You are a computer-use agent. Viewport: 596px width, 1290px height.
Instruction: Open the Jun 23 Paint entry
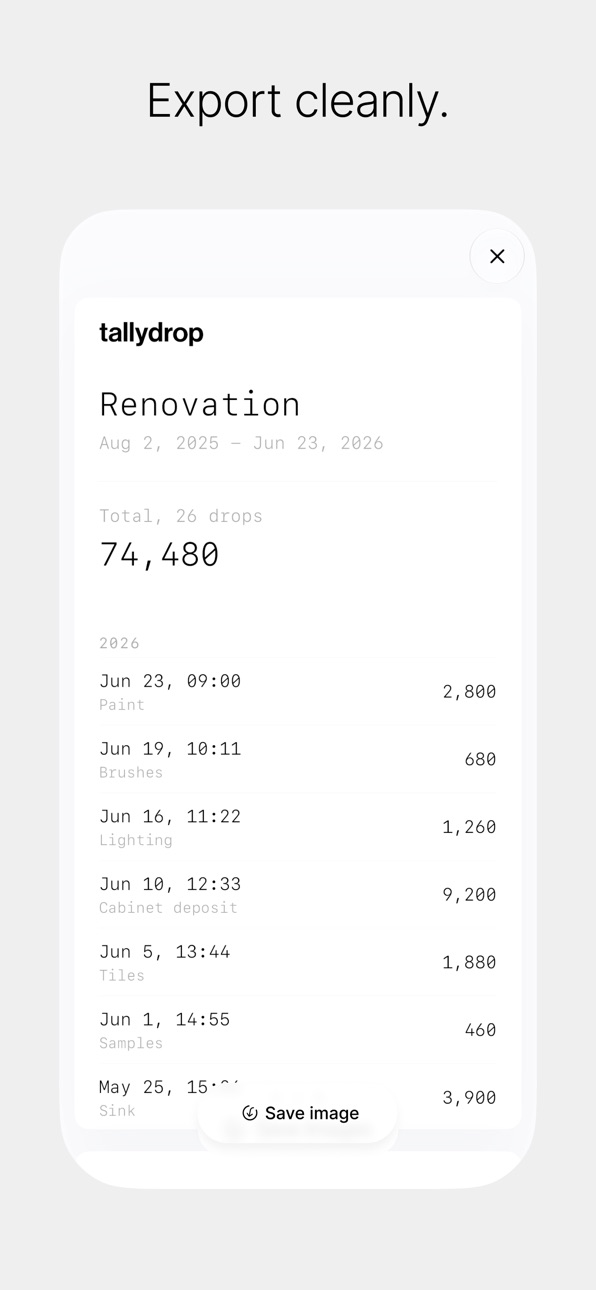tap(298, 691)
